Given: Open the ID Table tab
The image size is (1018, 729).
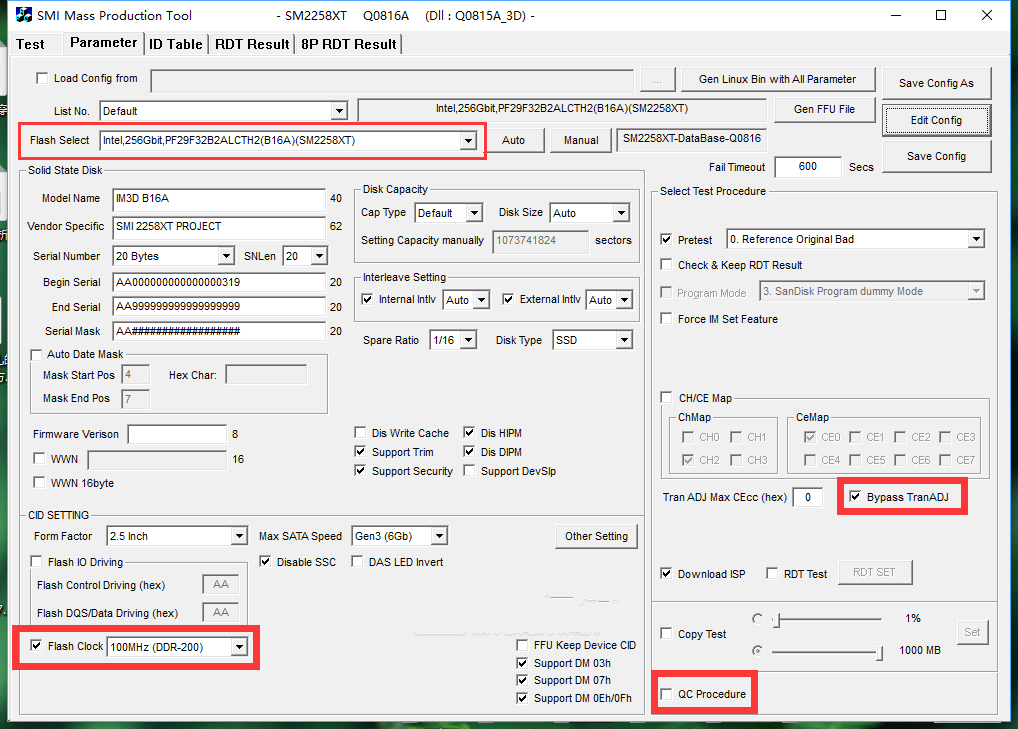Looking at the screenshot, I should click(175, 44).
